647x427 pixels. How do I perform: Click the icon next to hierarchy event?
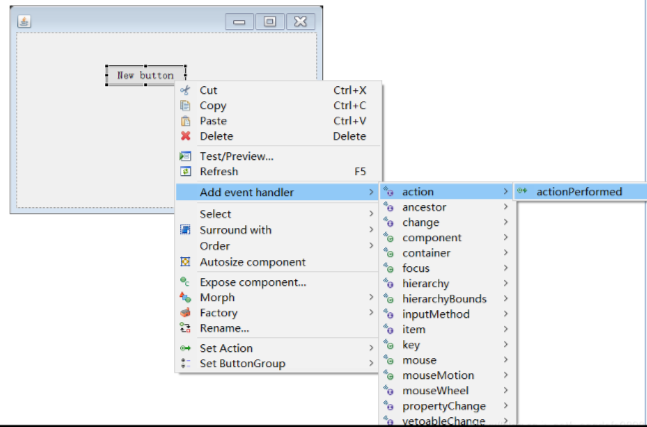[x=388, y=283]
